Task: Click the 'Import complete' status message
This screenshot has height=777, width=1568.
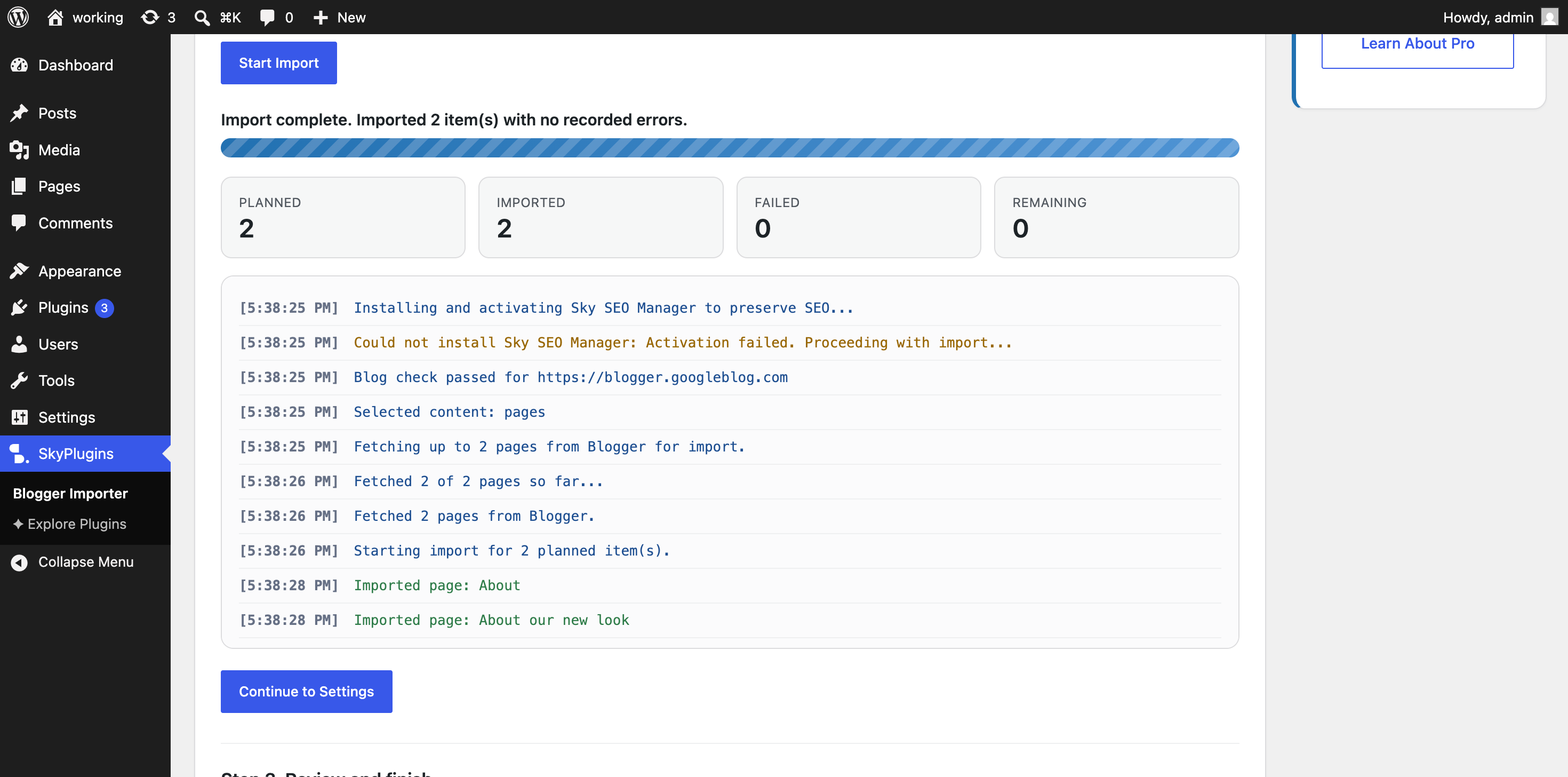Action: pos(454,120)
